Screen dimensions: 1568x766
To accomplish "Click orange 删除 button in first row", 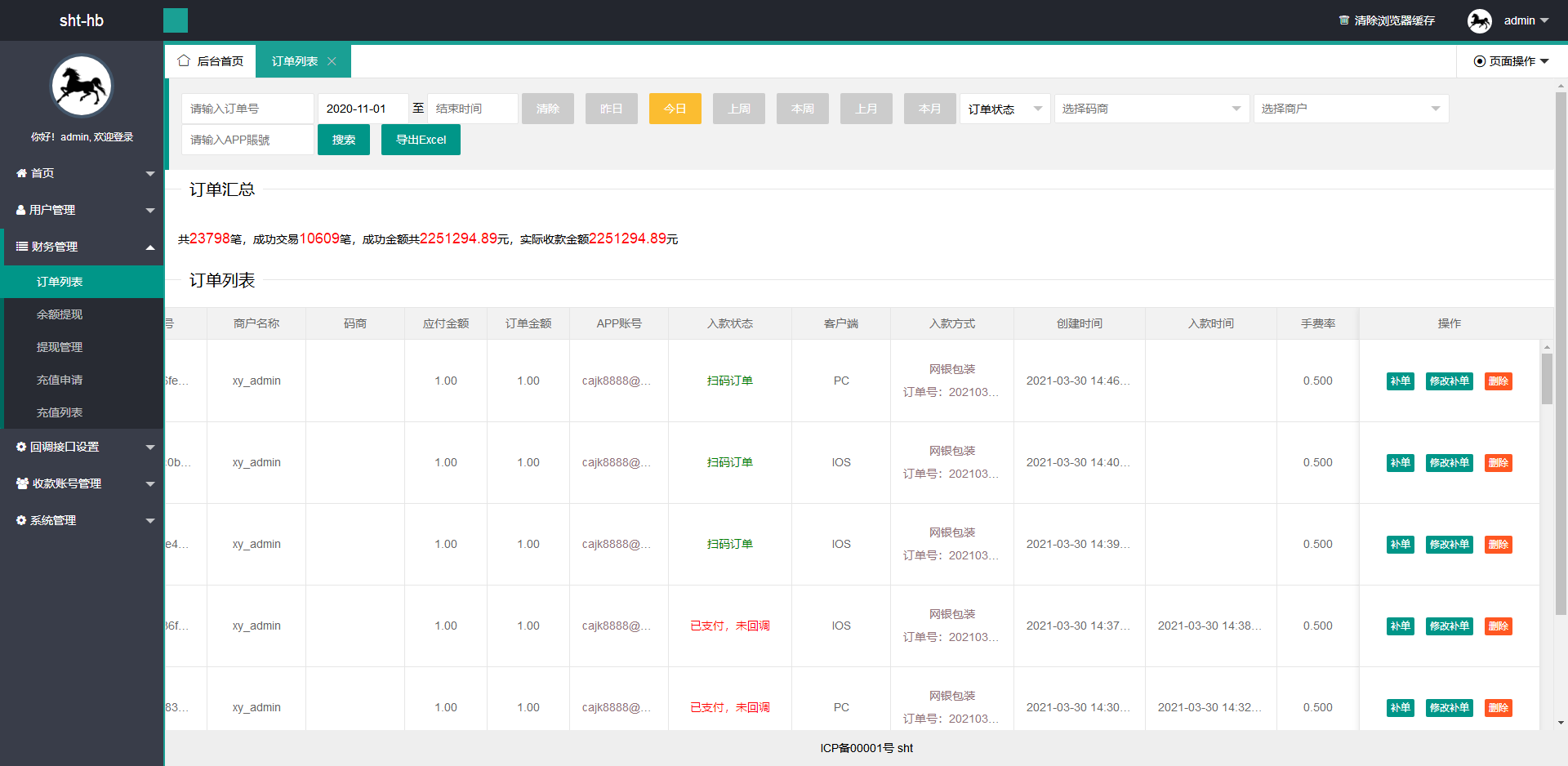I will click(1498, 381).
